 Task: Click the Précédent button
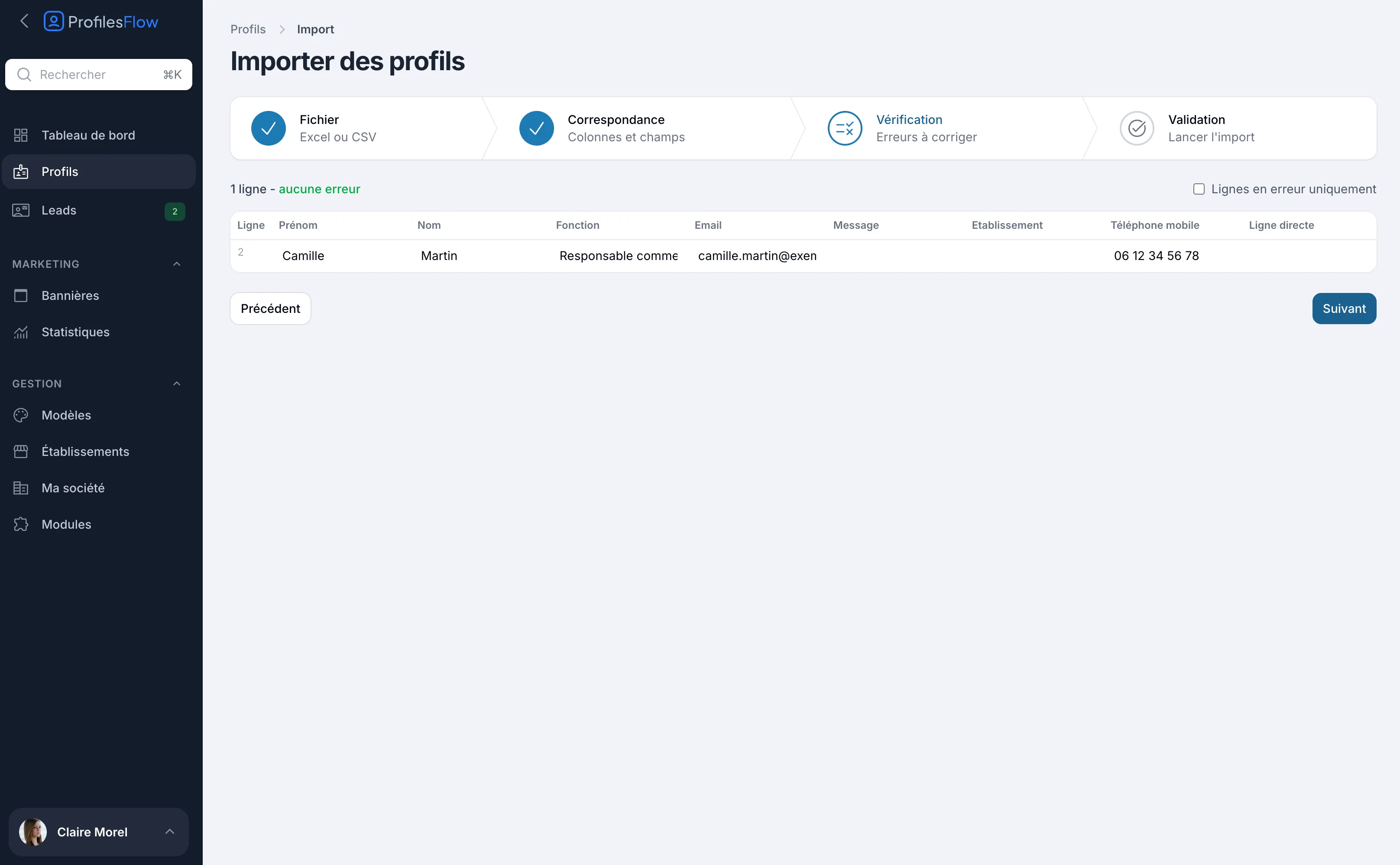coord(270,309)
